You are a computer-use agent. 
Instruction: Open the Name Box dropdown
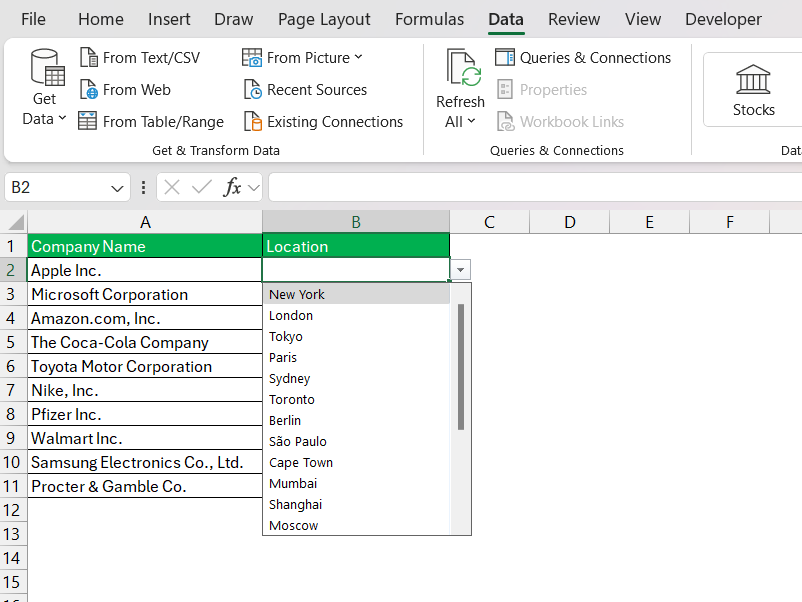(x=116, y=187)
